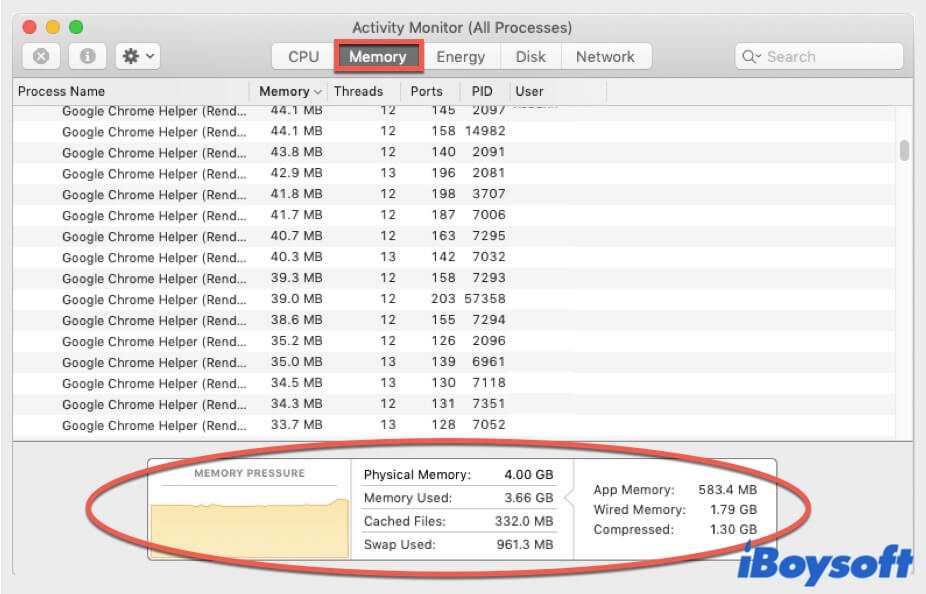The height and width of the screenshot is (594, 926).
Task: Sort by Threads column header
Action: coord(358,91)
